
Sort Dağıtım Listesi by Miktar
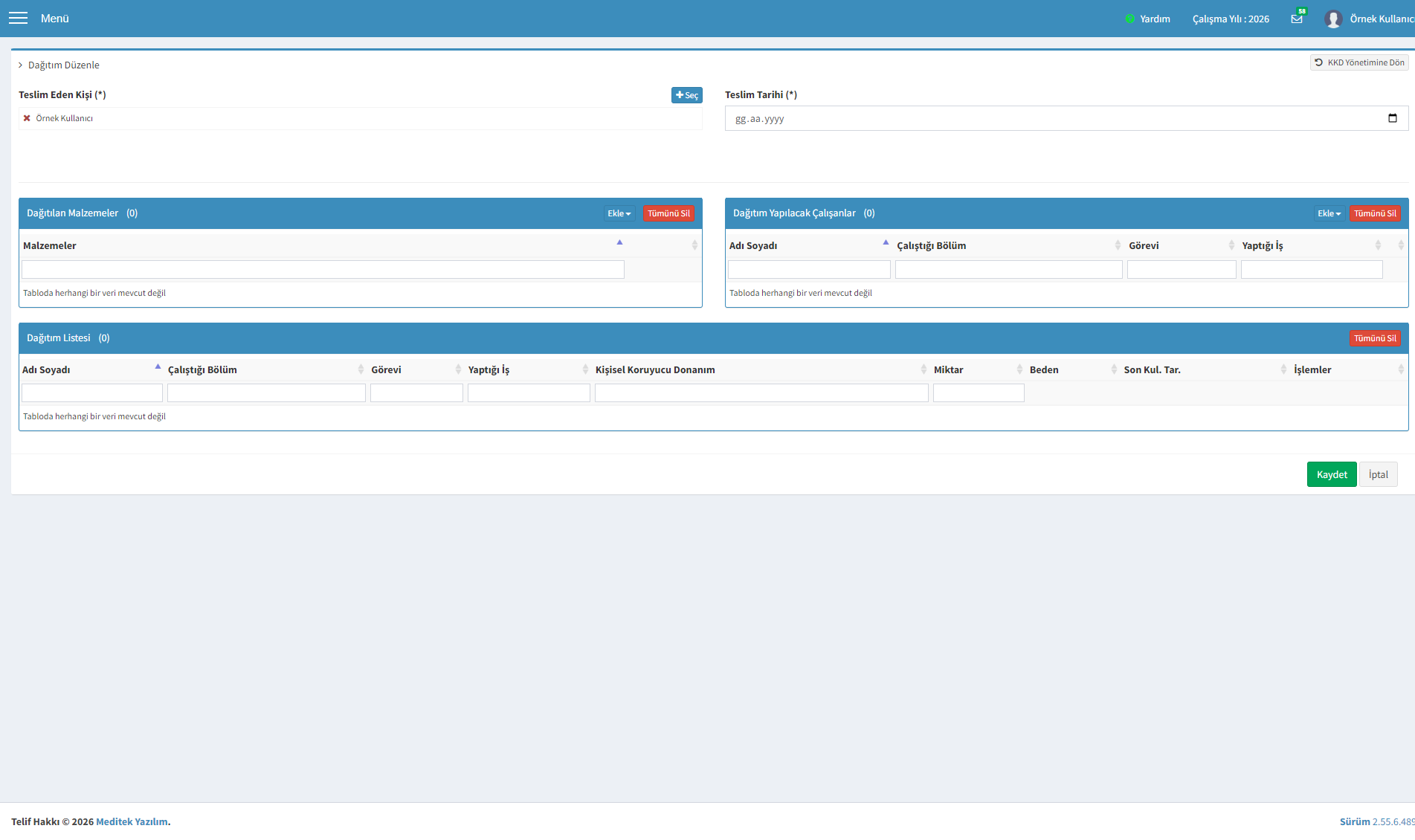[x=979, y=369]
